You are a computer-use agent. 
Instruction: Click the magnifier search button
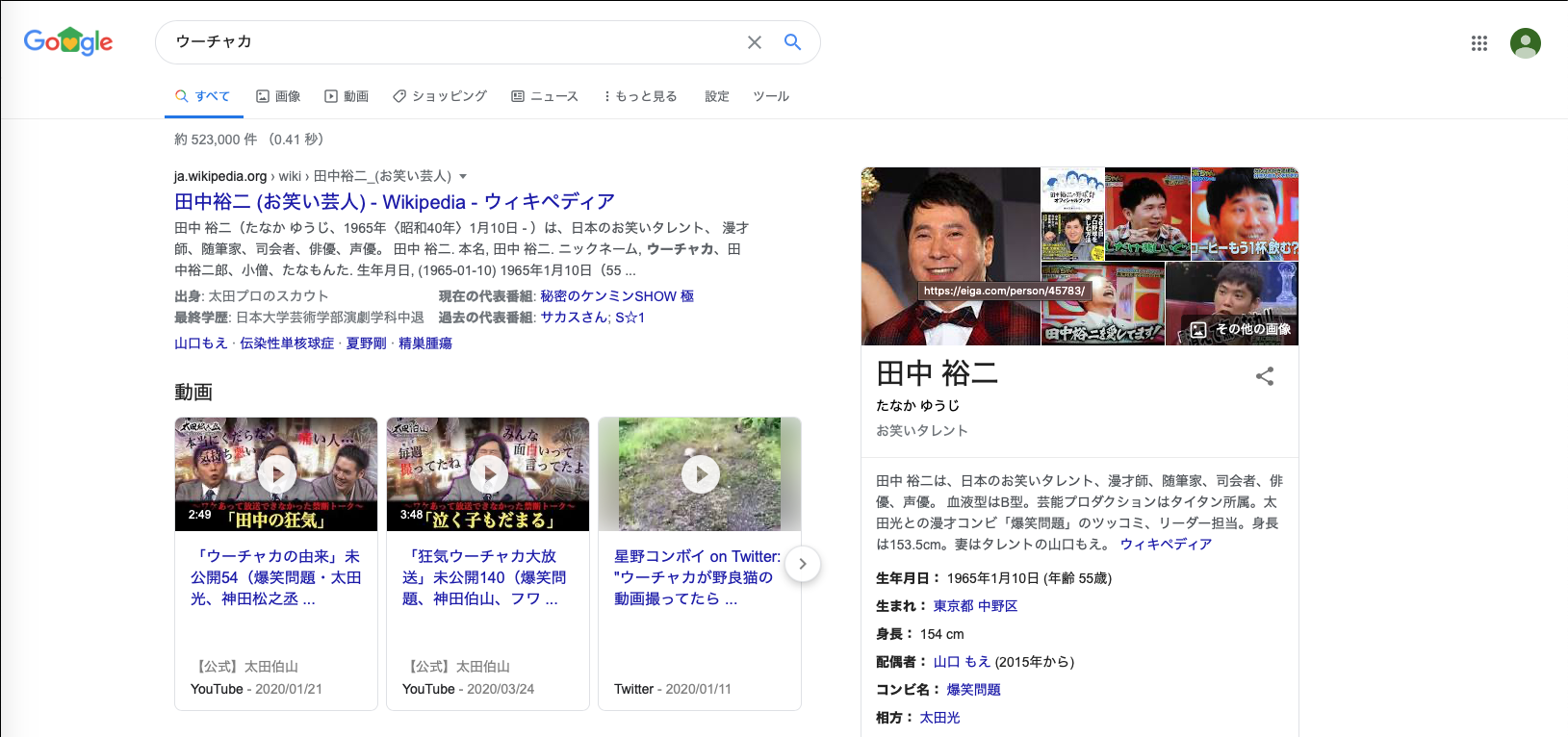click(x=792, y=42)
